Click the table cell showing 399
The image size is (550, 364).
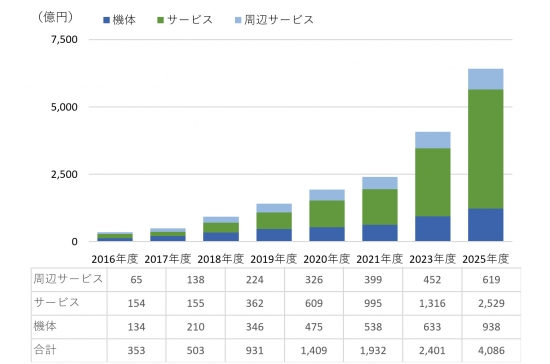(373, 279)
